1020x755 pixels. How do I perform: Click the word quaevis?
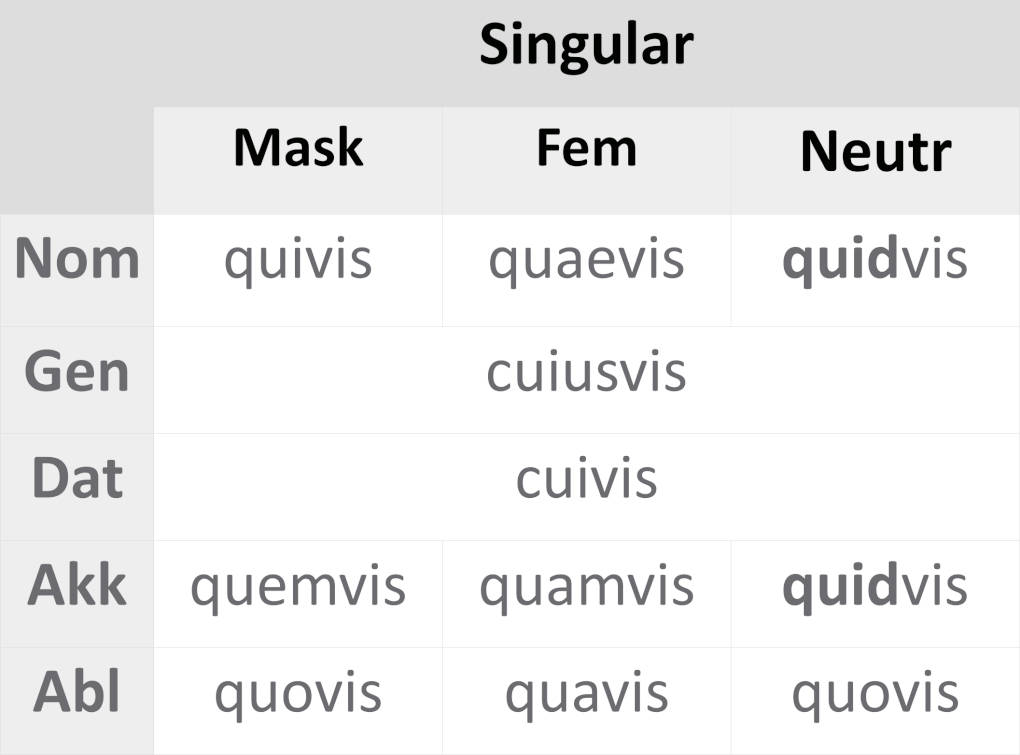pyautogui.click(x=586, y=259)
